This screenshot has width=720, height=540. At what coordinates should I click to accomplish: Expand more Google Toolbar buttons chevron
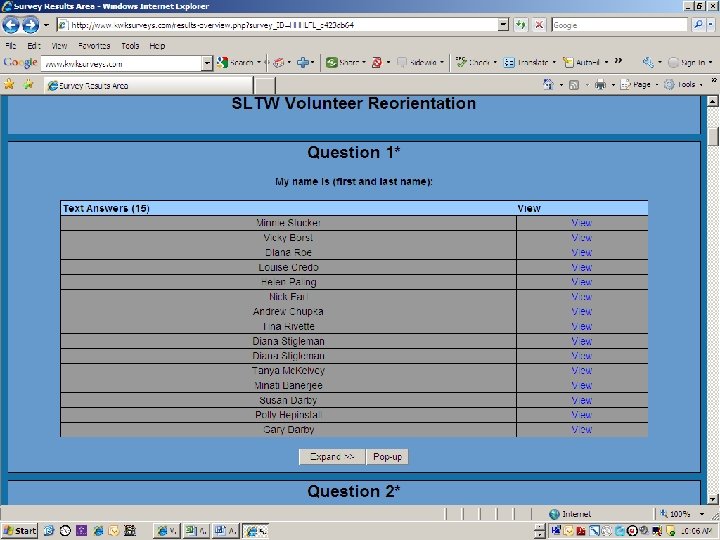pos(619,61)
